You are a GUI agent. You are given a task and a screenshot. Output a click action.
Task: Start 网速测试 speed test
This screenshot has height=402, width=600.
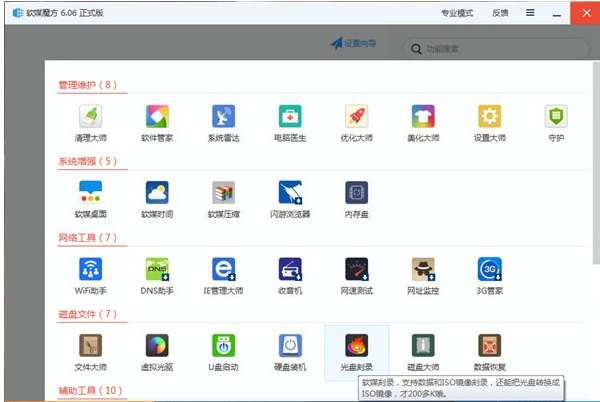click(357, 269)
